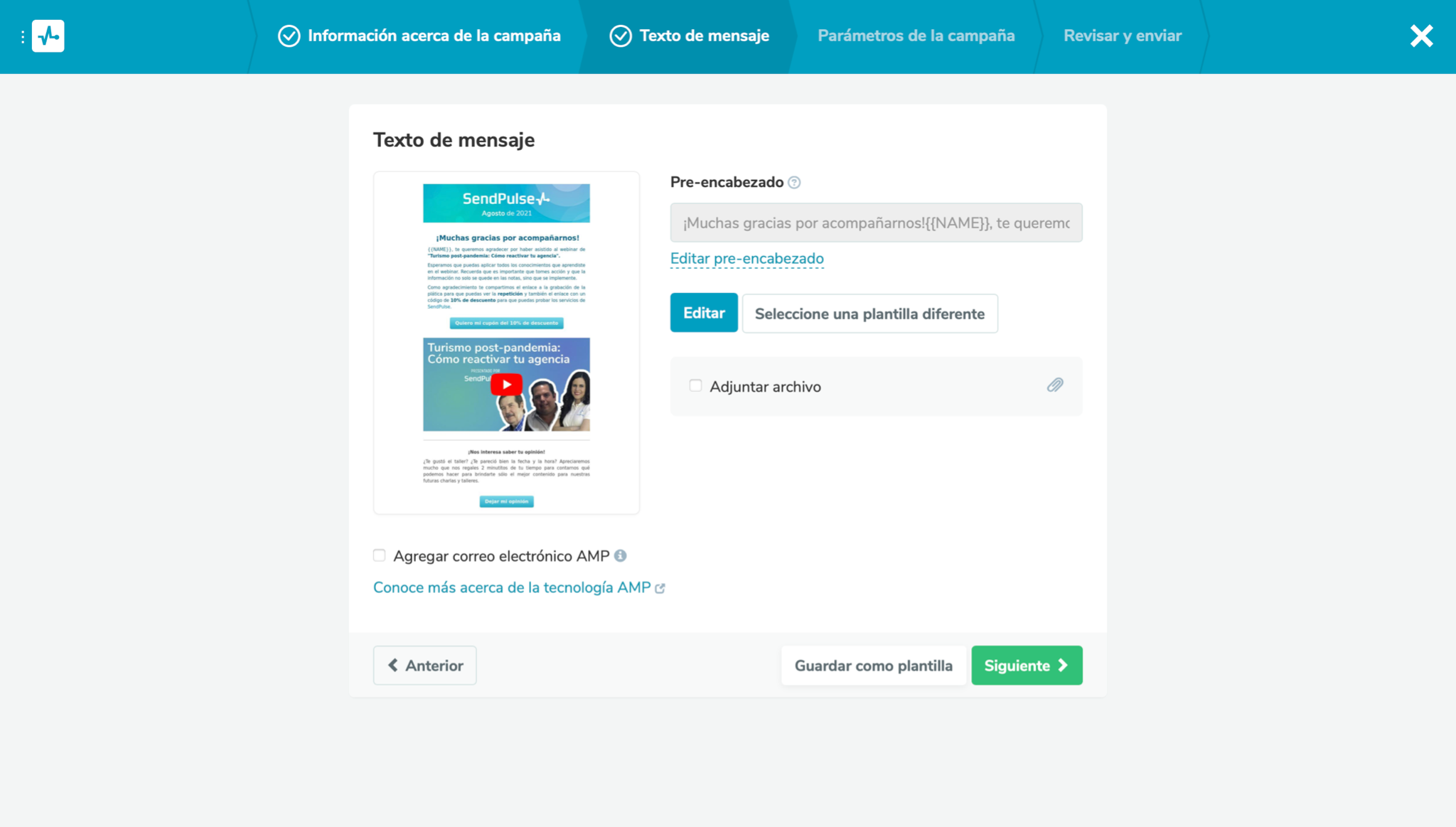Viewport: 1456px width, 827px height.
Task: Jump to Revisar y enviar step
Action: pos(1122,36)
